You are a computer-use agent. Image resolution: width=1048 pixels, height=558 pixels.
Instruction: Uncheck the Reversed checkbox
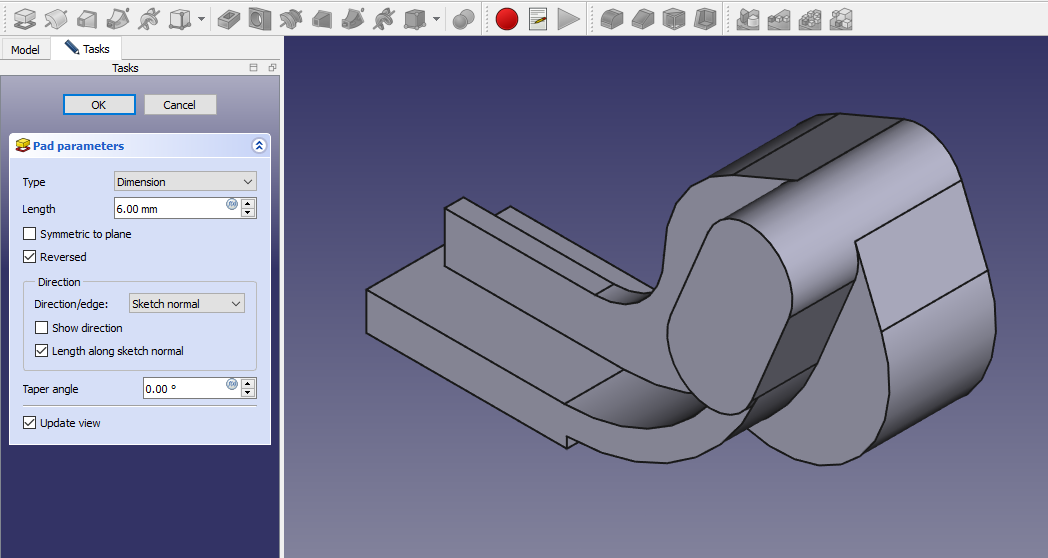pyautogui.click(x=29, y=257)
